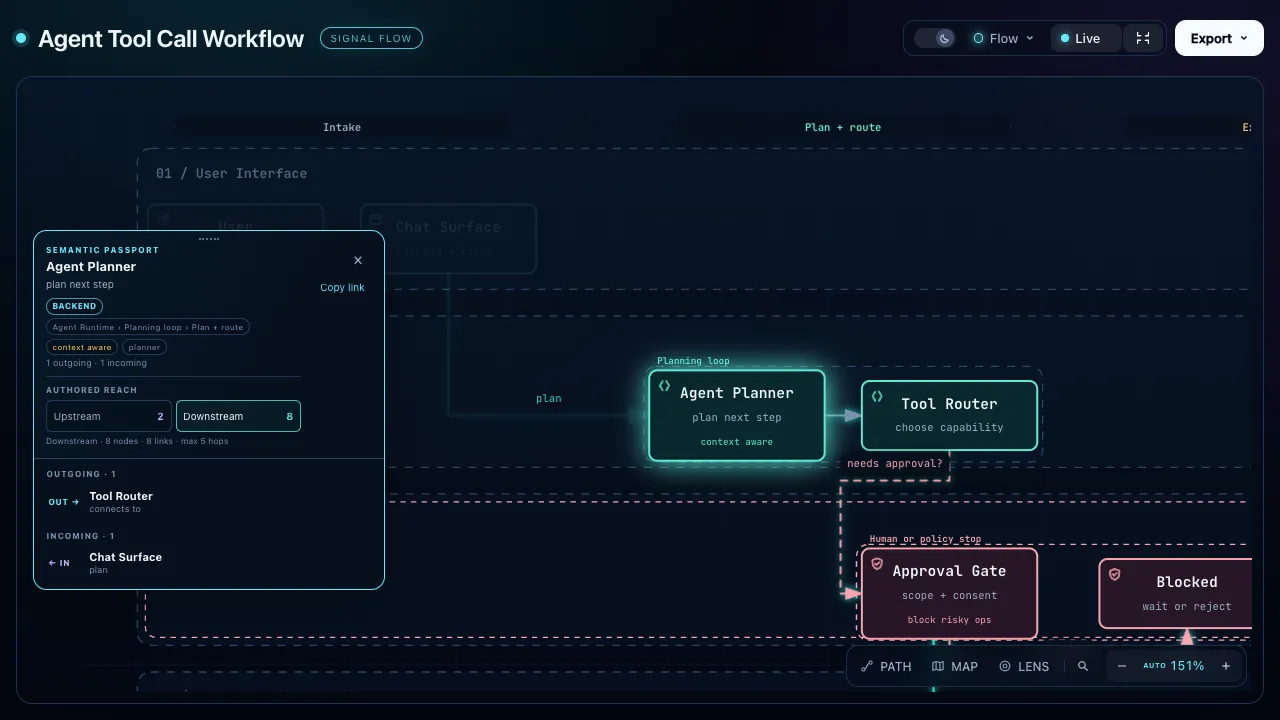Open the Flow mode dropdown

pos(1004,38)
